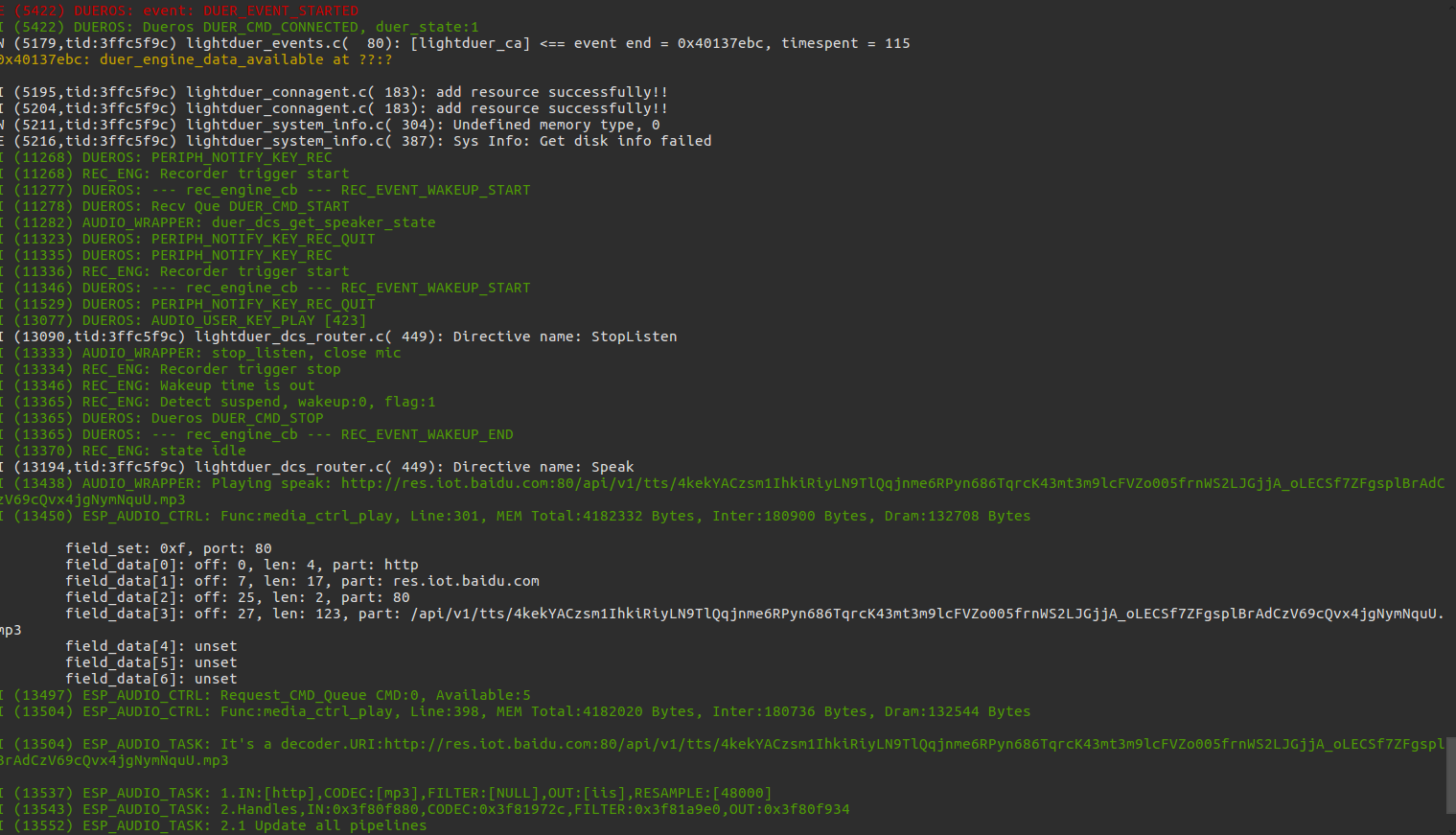Click the 'Request_CMD_Queue CMD:0, Available:5' line
Image resolution: width=1456 pixels, height=835 pixels.
click(266, 695)
